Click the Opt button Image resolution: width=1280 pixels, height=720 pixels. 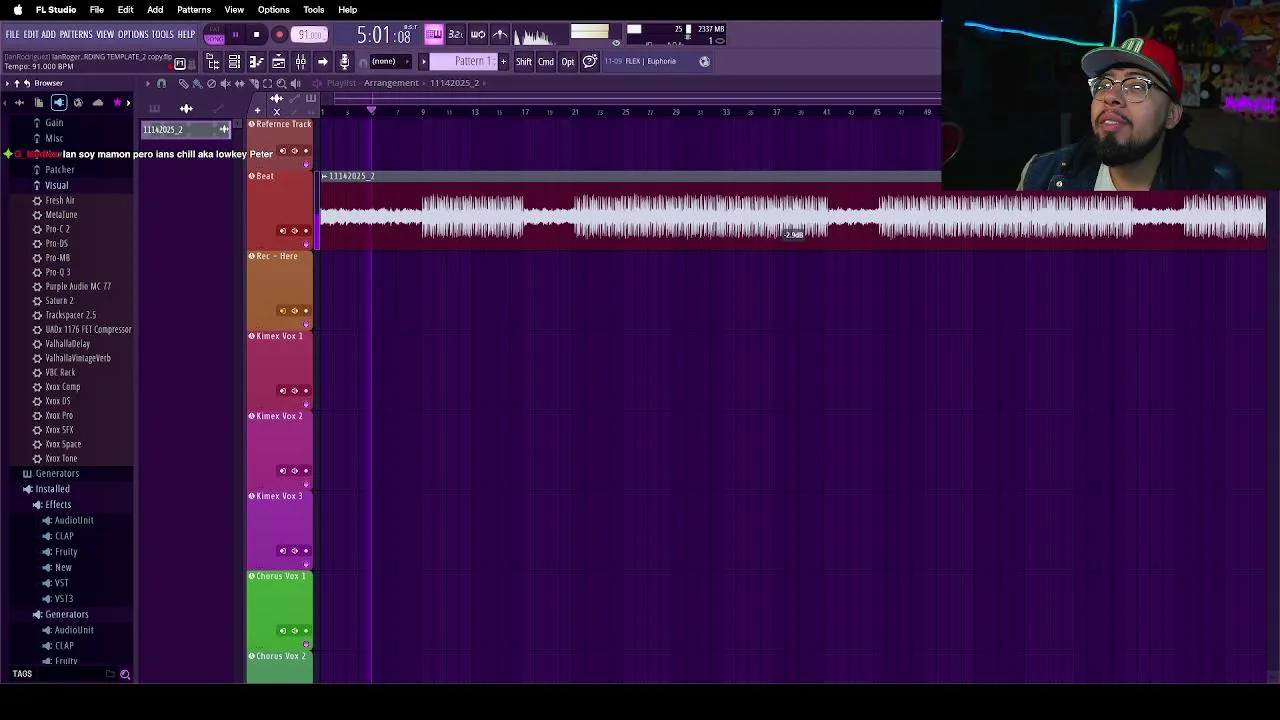568,62
